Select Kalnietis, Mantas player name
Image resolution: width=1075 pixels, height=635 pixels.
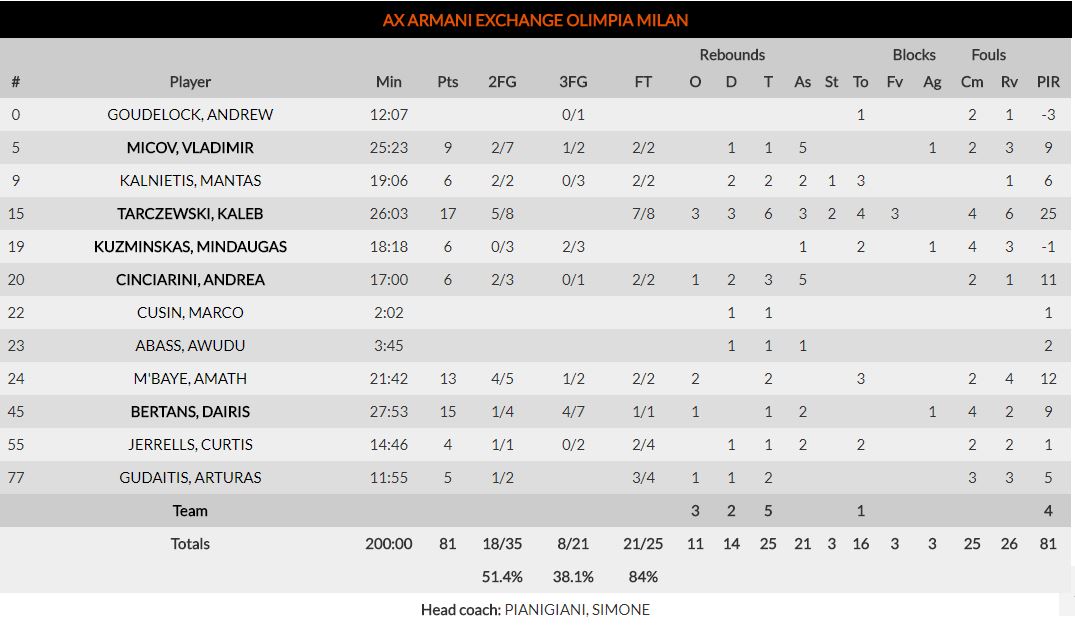point(190,181)
